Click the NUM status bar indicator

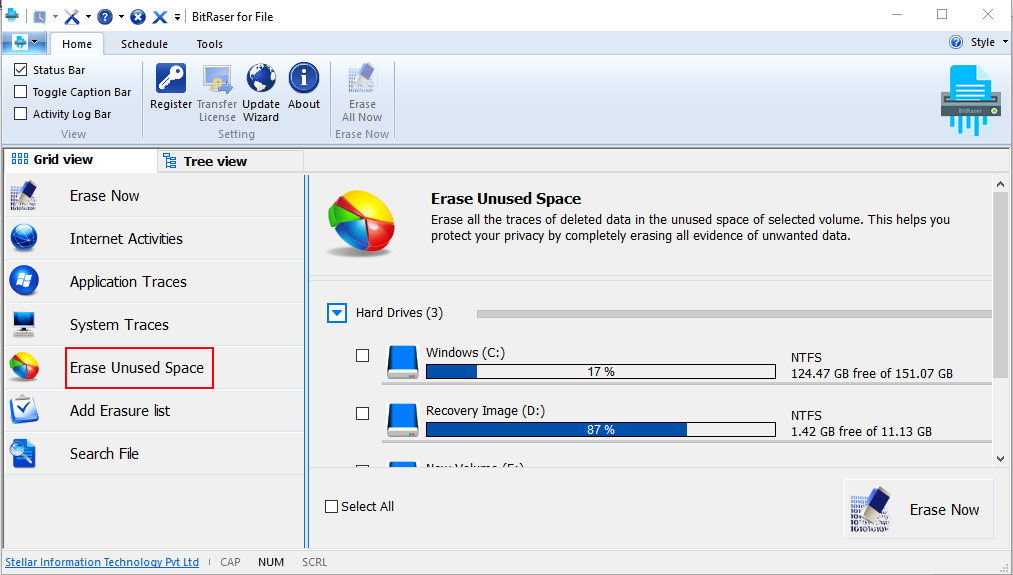click(271, 562)
